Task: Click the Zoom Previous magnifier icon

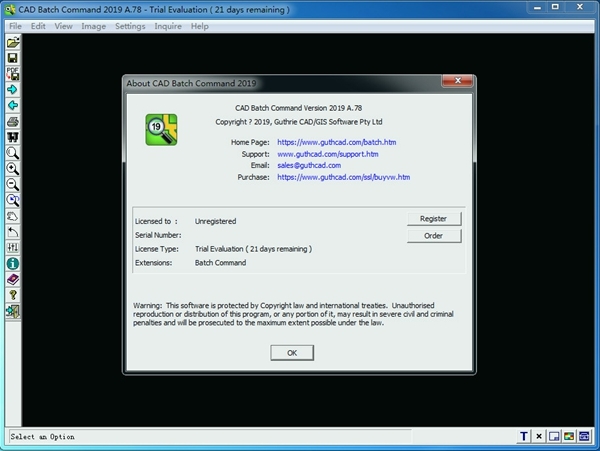Action: (13, 200)
